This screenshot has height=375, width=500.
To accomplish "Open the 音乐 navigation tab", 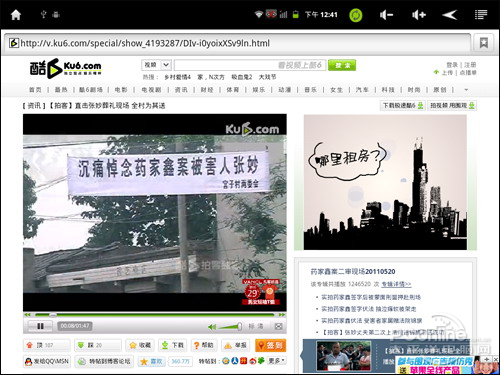I will pyautogui.click(x=310, y=90).
